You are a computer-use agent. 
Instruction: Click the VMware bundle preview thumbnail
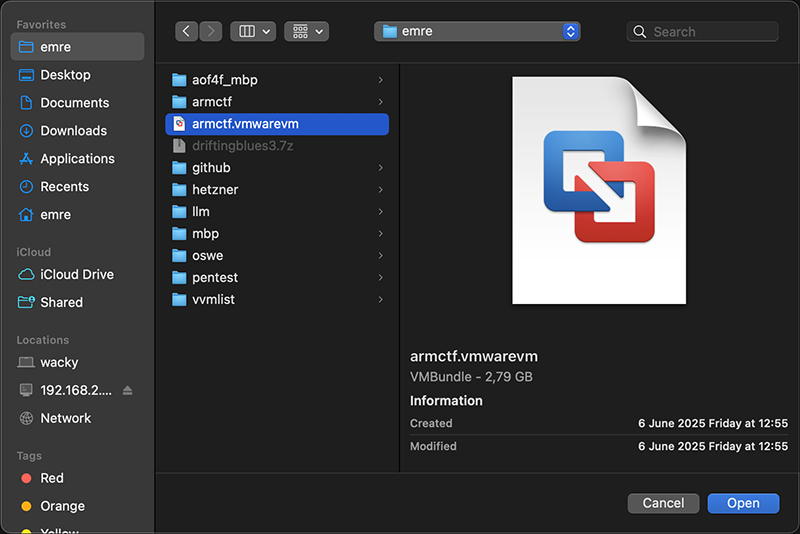(599, 188)
